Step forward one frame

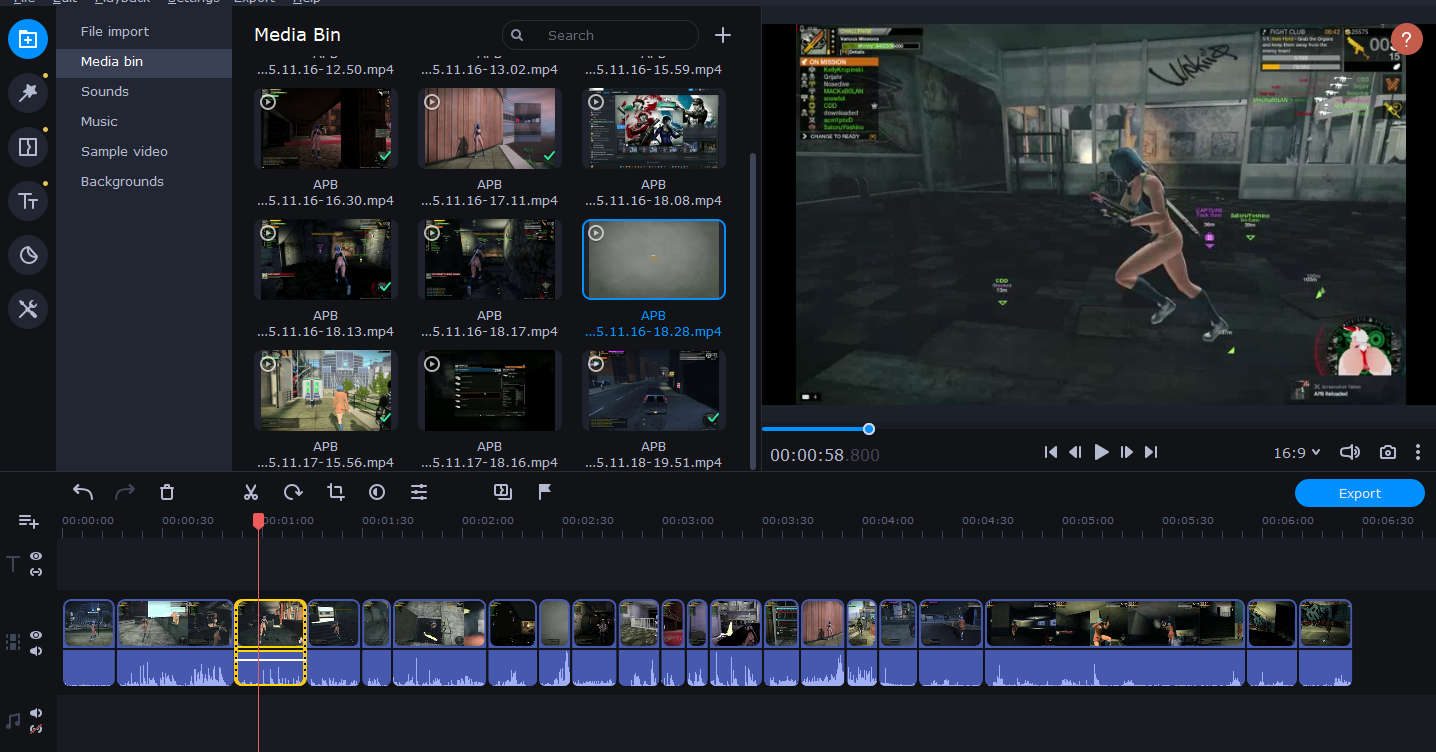click(1127, 452)
